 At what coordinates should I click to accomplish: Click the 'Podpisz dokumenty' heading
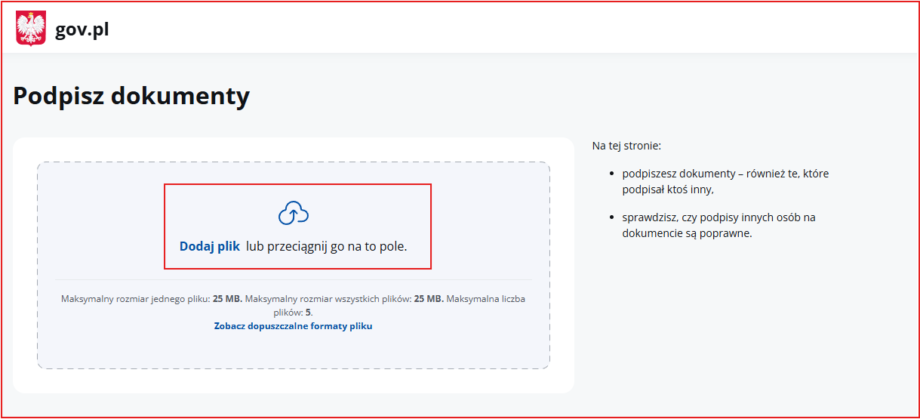[x=131, y=96]
